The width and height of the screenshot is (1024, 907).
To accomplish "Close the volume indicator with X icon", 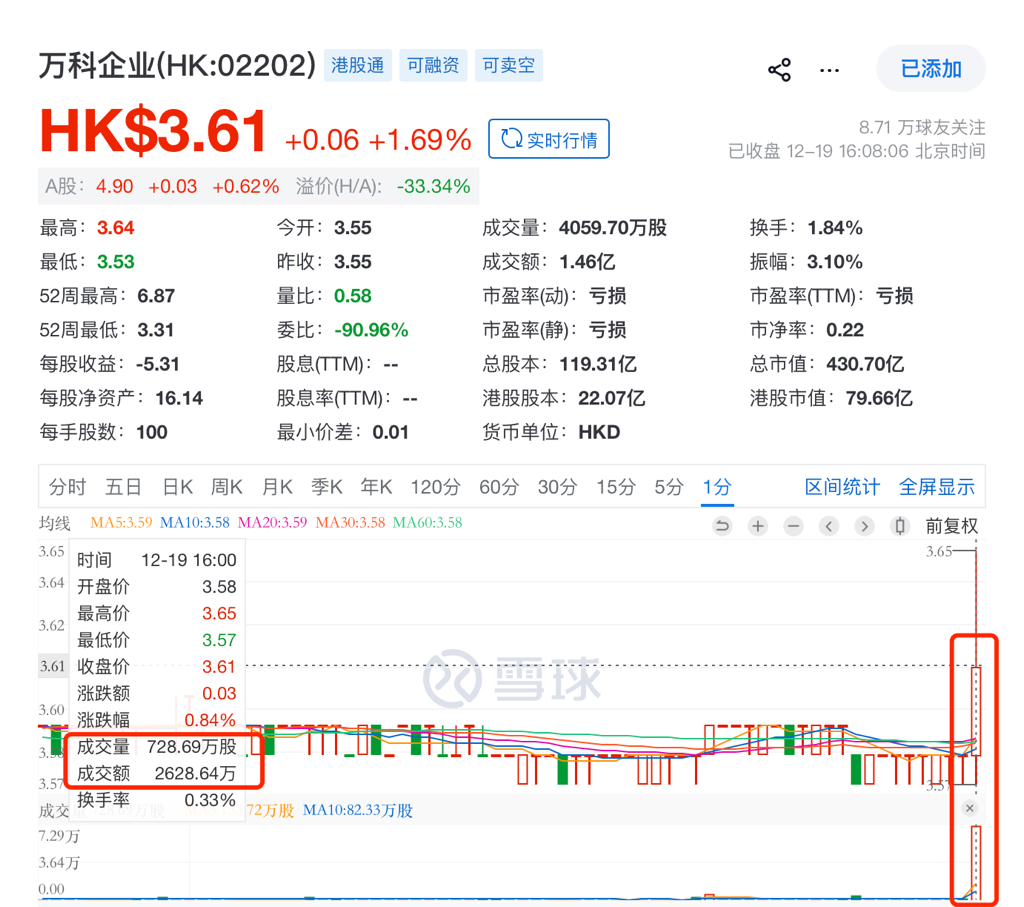I will [x=970, y=808].
